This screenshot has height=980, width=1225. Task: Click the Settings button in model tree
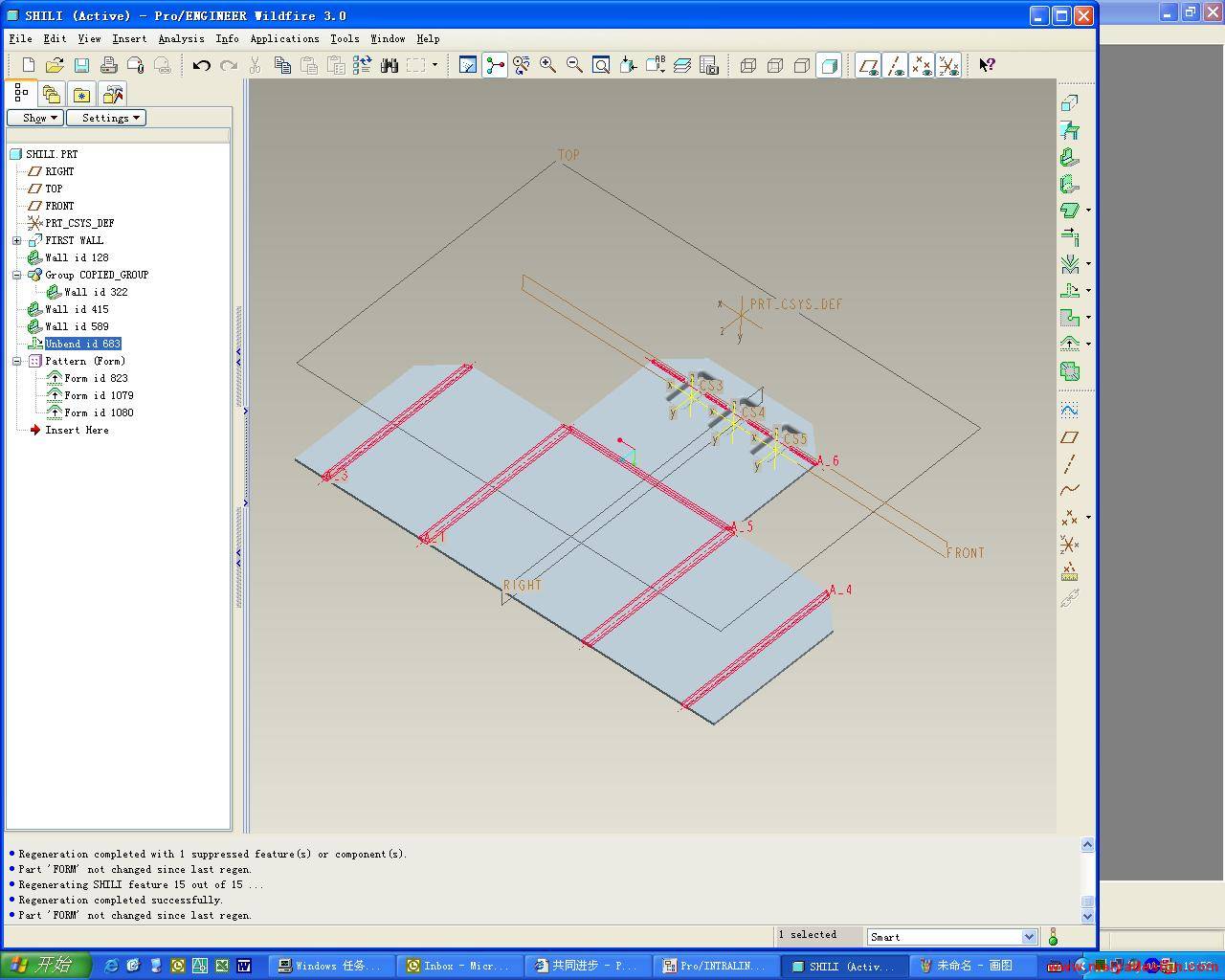(x=105, y=118)
